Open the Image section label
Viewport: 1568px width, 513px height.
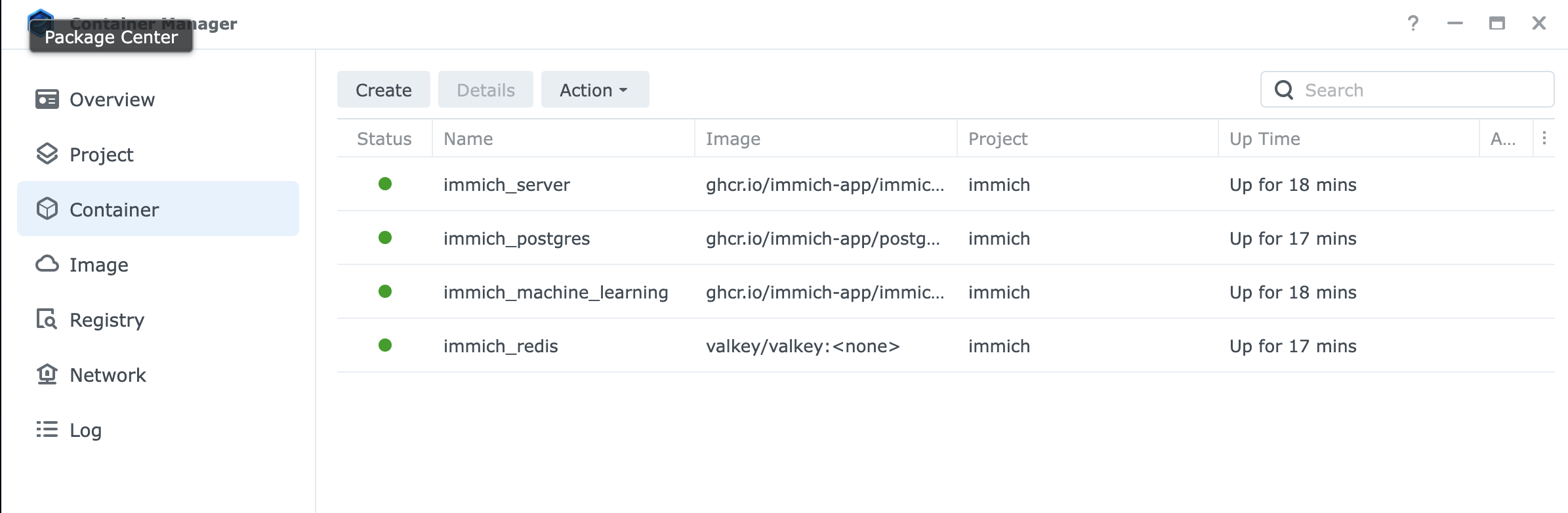(99, 265)
